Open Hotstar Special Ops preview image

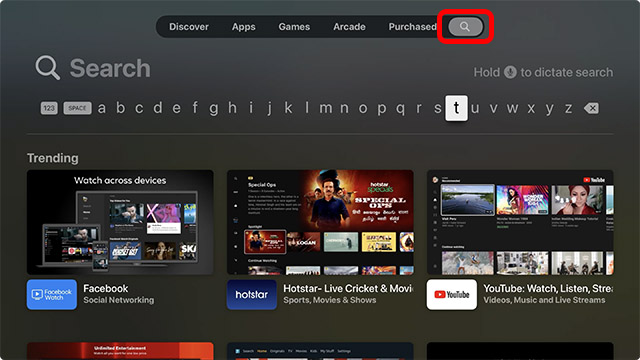320,222
